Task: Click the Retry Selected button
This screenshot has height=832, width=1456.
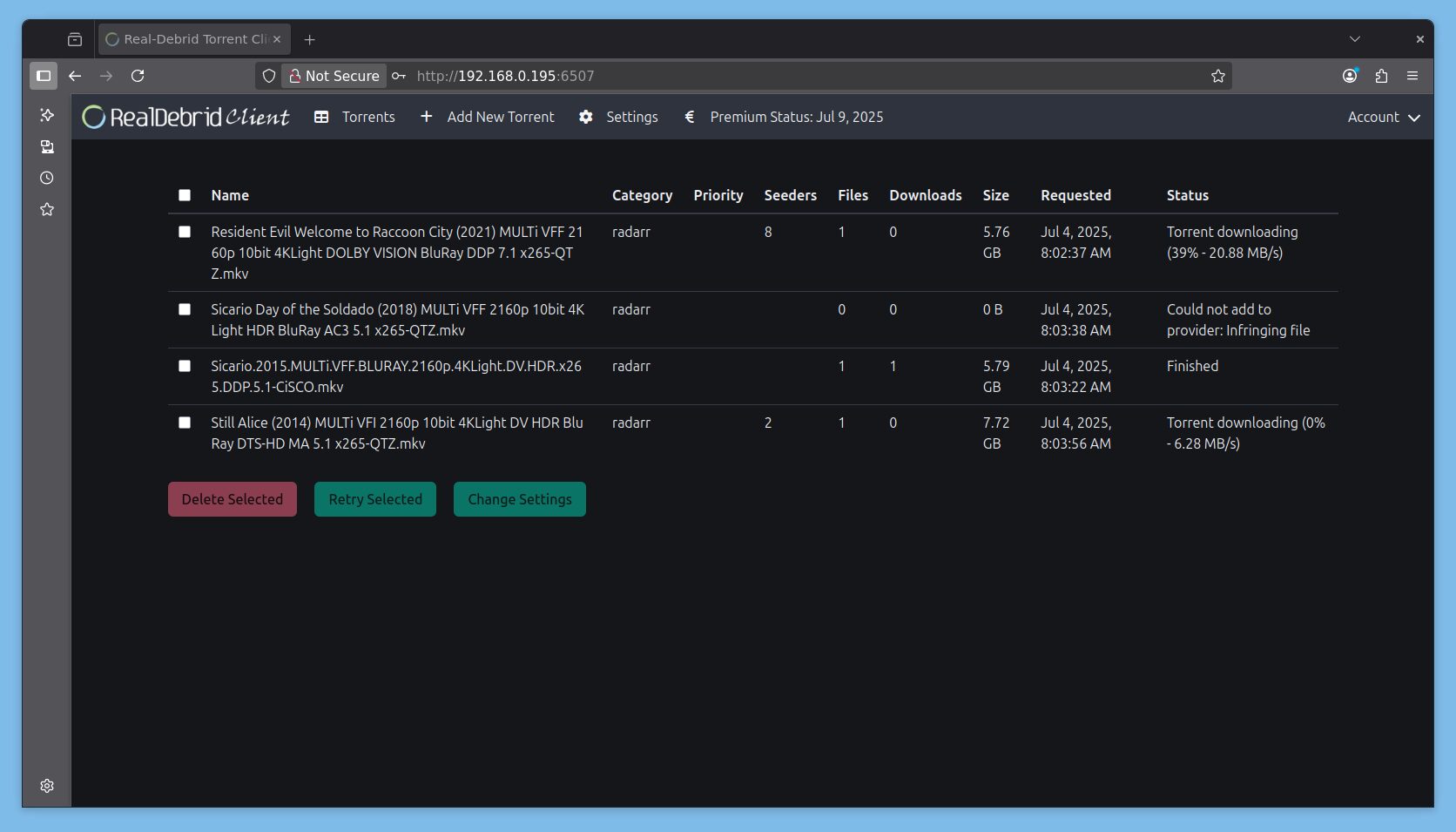Action: click(375, 499)
